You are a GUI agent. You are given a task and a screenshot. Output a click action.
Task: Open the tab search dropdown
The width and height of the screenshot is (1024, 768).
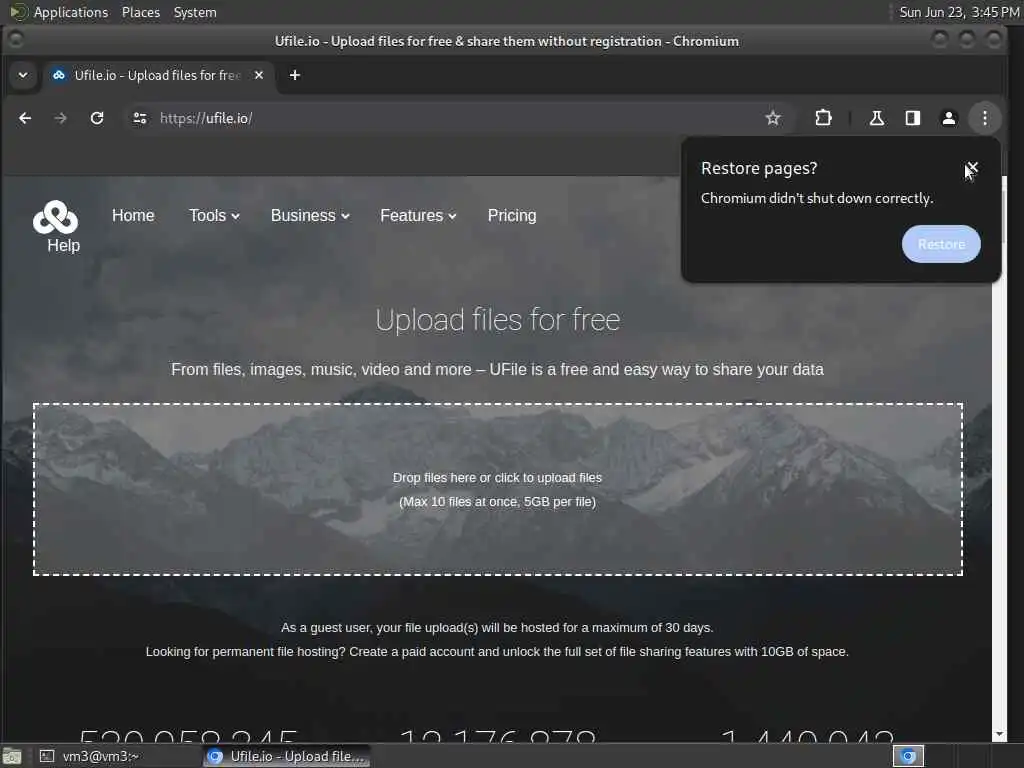pos(23,75)
